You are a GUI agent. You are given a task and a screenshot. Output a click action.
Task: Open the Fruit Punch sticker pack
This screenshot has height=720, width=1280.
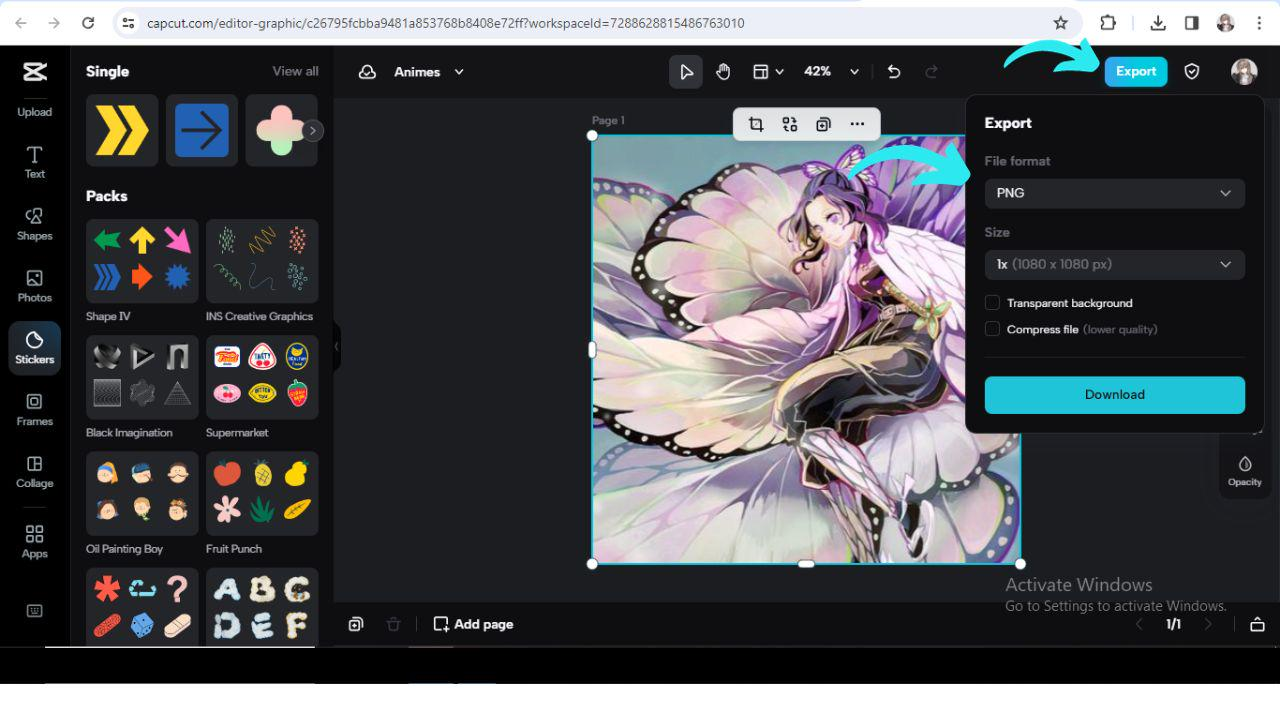262,493
